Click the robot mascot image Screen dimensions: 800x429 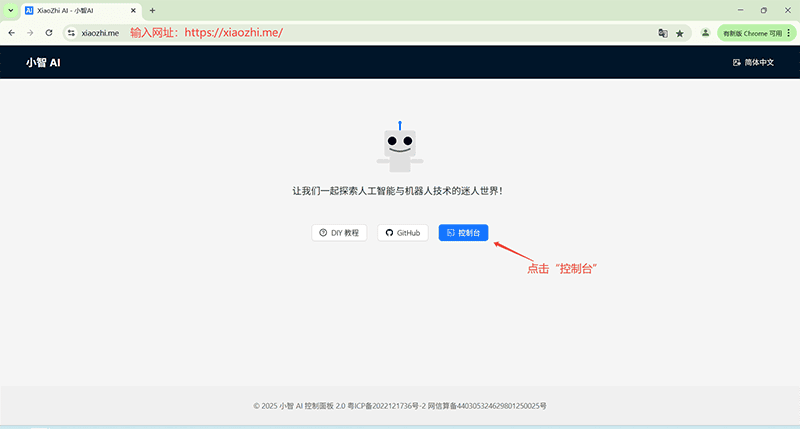(400, 147)
